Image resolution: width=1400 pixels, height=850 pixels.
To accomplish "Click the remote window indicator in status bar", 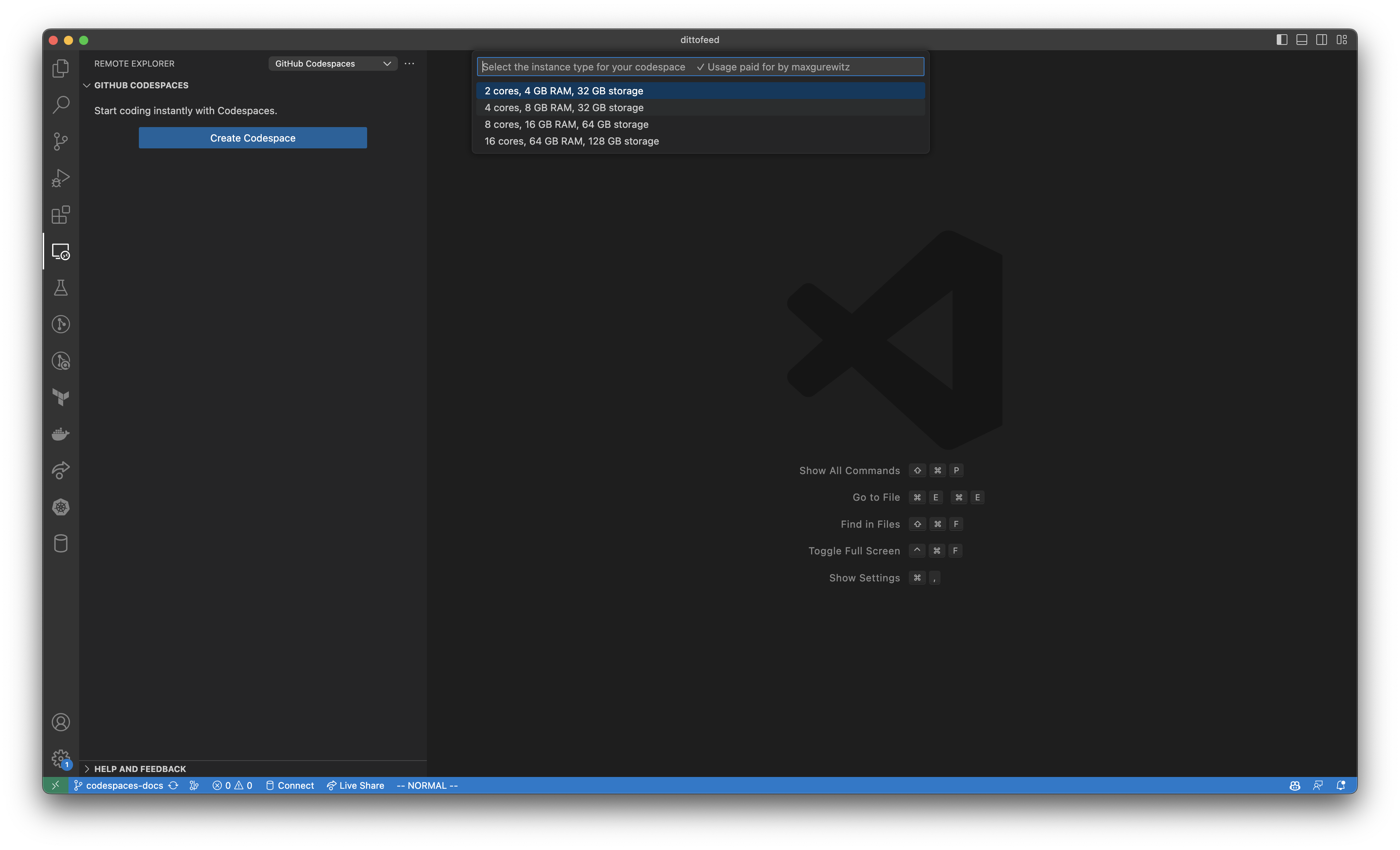I will (x=55, y=785).
